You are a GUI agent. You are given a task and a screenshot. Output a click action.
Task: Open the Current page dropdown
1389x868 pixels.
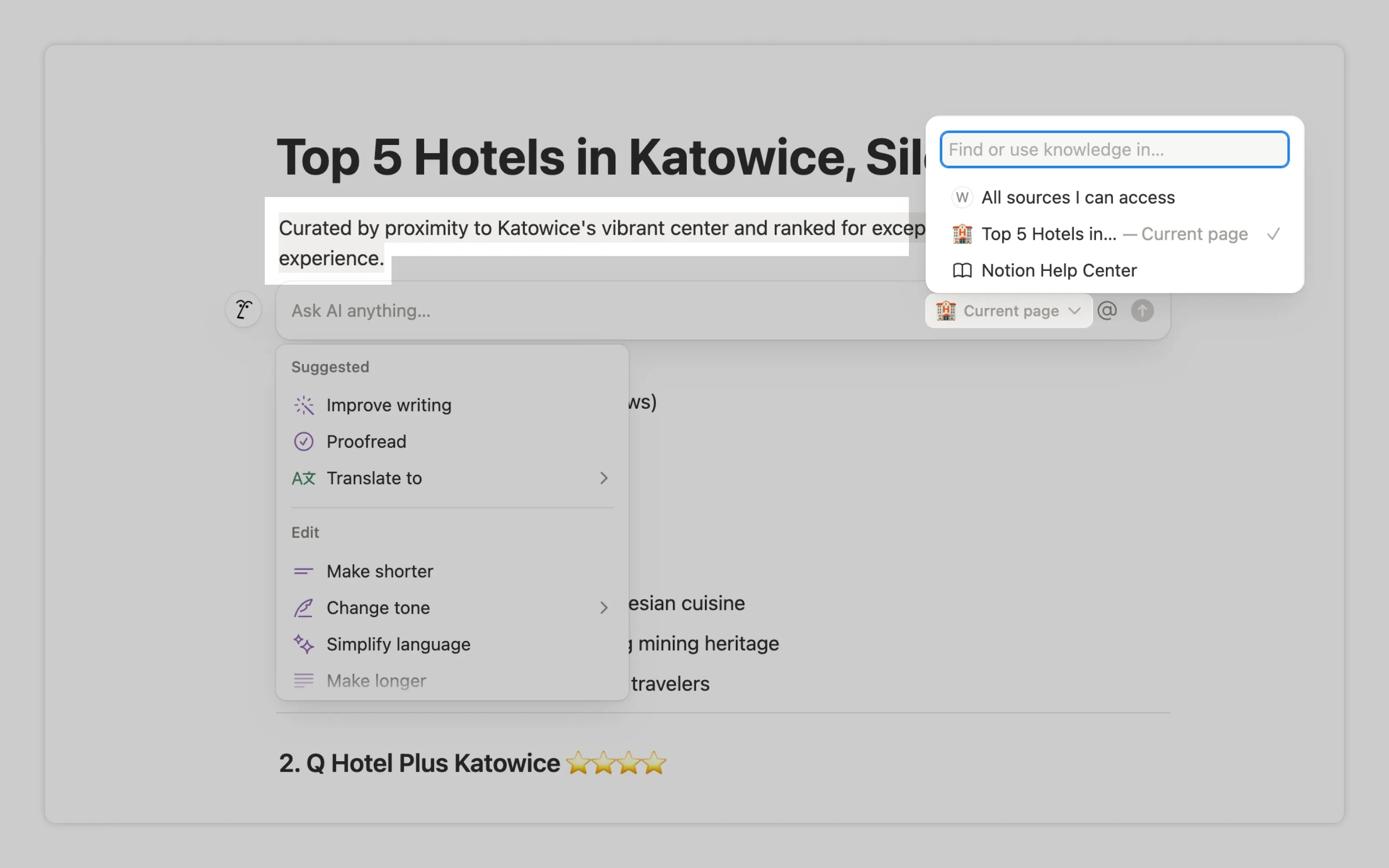tap(1008, 311)
